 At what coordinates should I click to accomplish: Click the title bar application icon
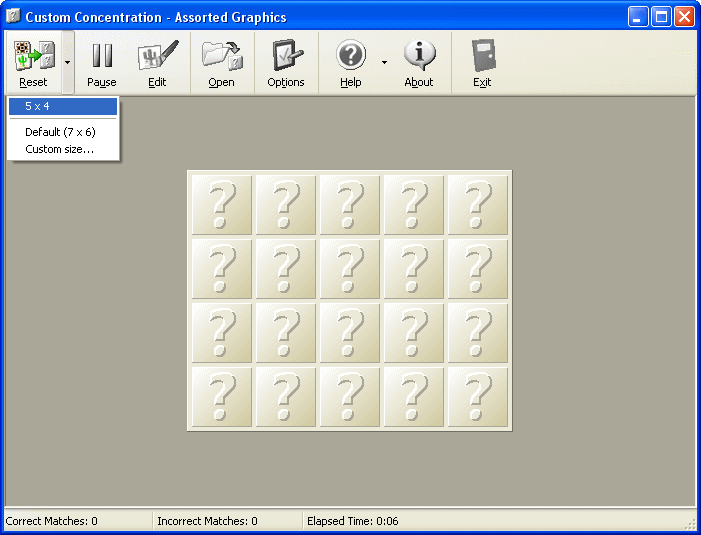point(13,17)
